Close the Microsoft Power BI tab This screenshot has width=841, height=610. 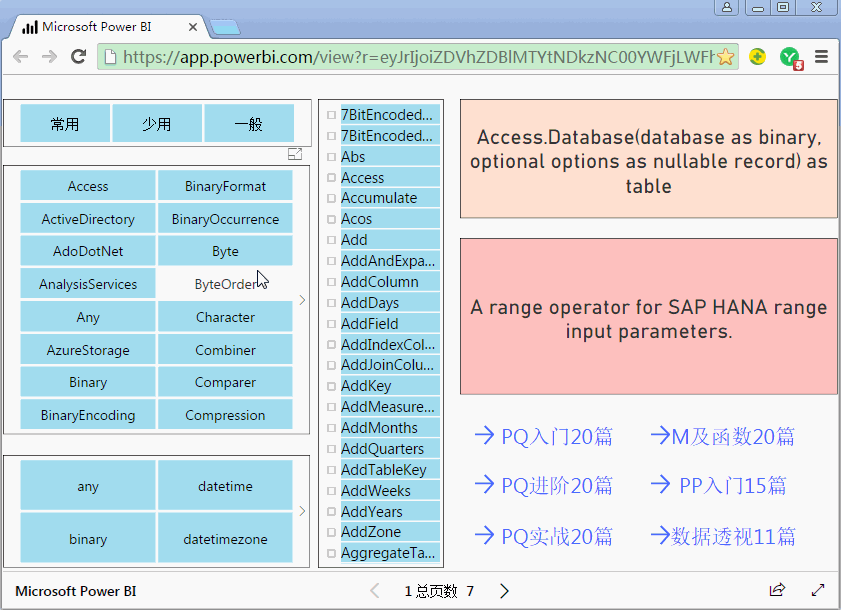point(193,27)
